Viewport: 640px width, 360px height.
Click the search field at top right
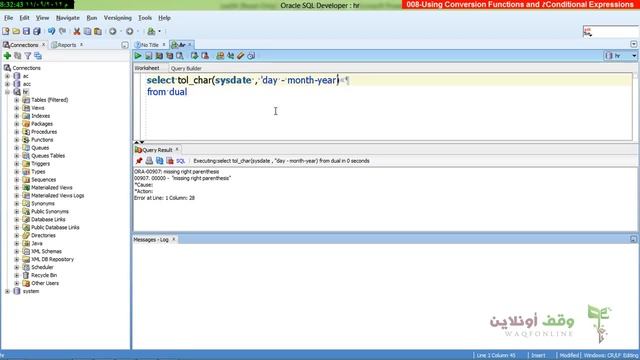pos(610,31)
